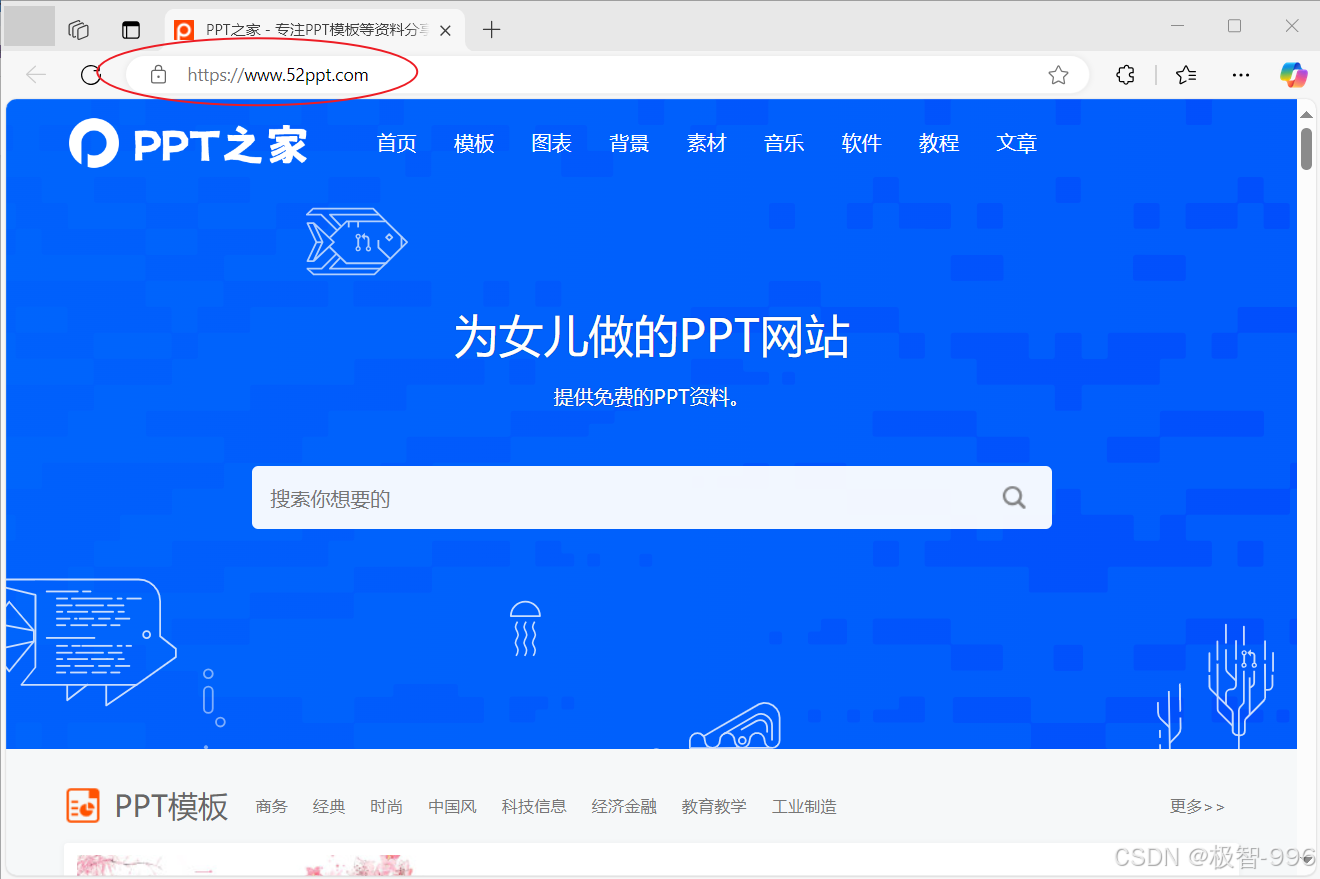
Task: Open the 经济金融 template category
Action: (x=624, y=806)
